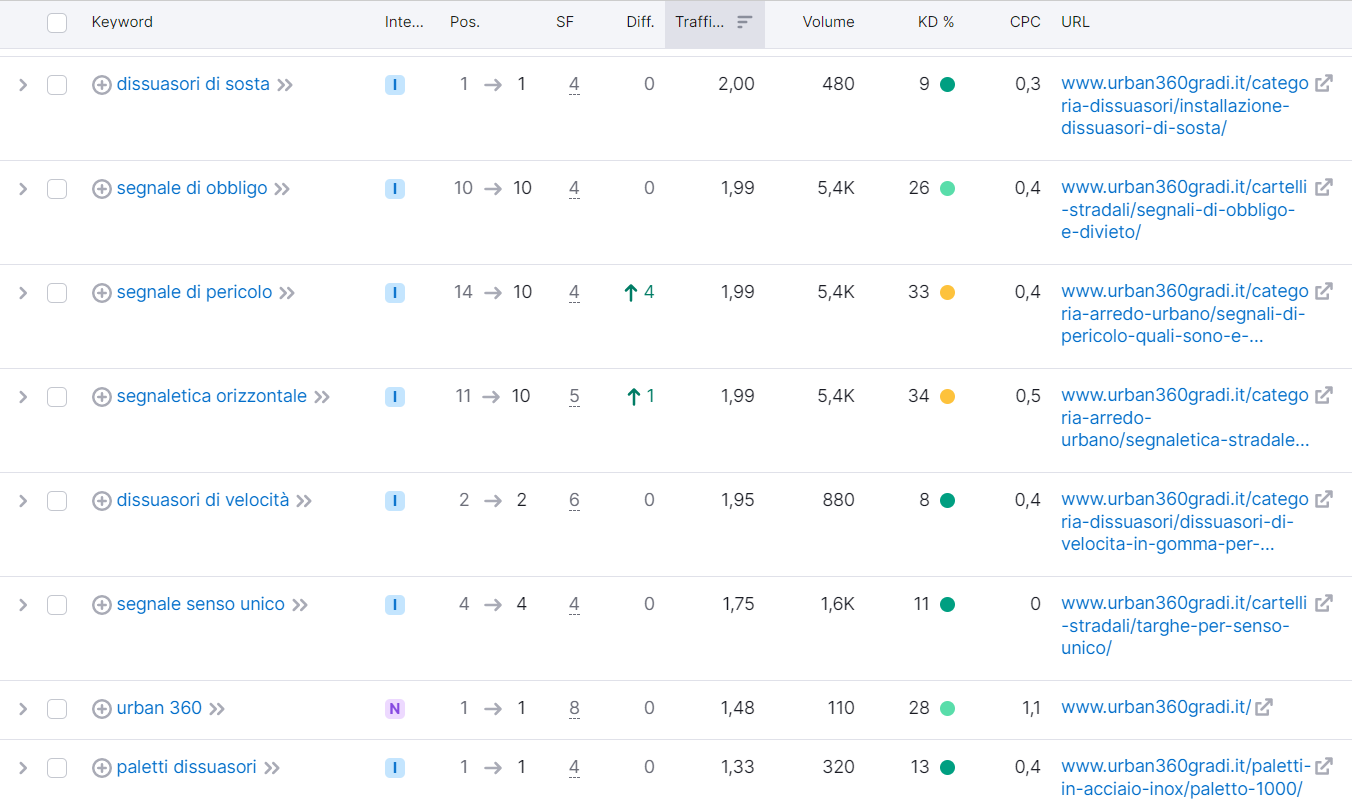
Task: Add 'segnaletica orizzontale' with its plus icon
Action: coord(101,397)
